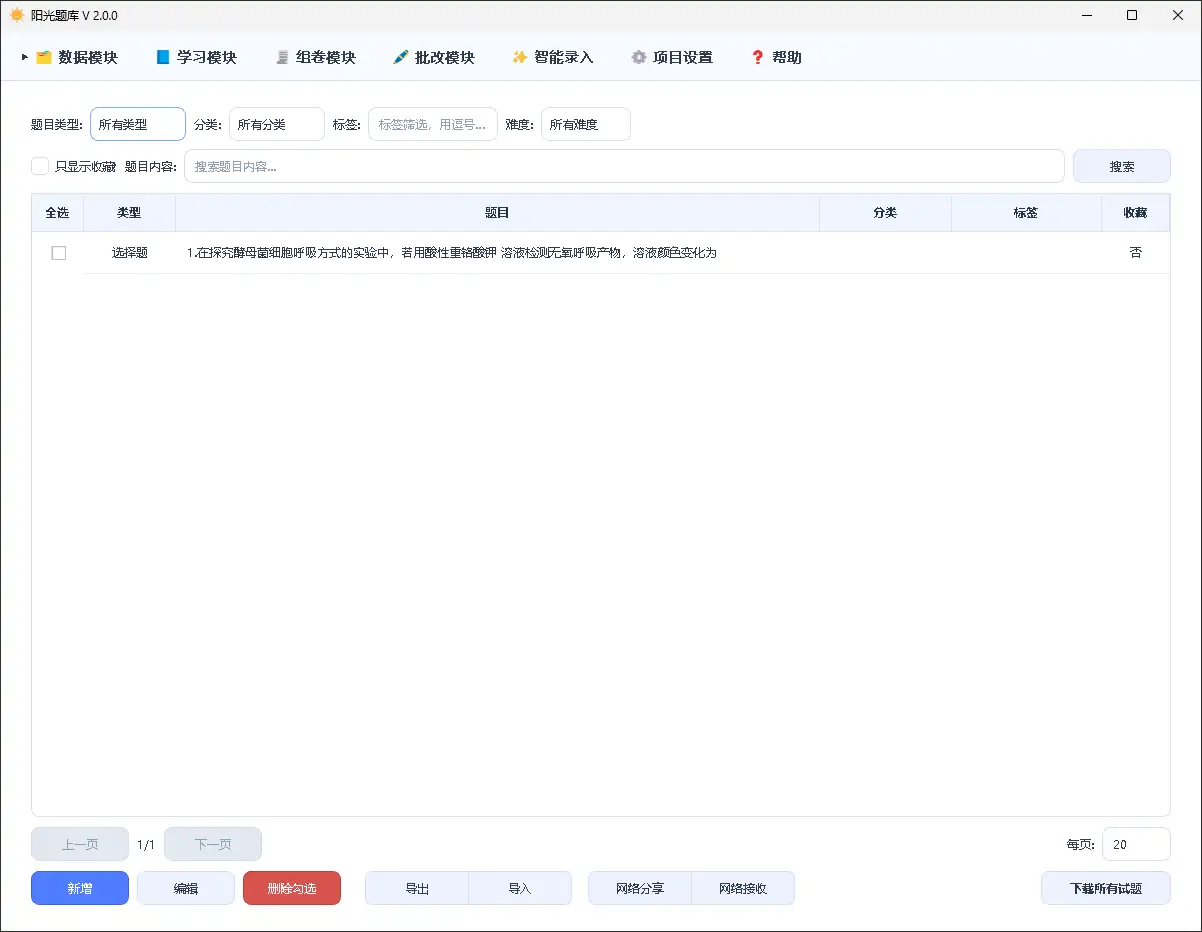Click the 网络分享 button
This screenshot has height=932, width=1202.
640,888
